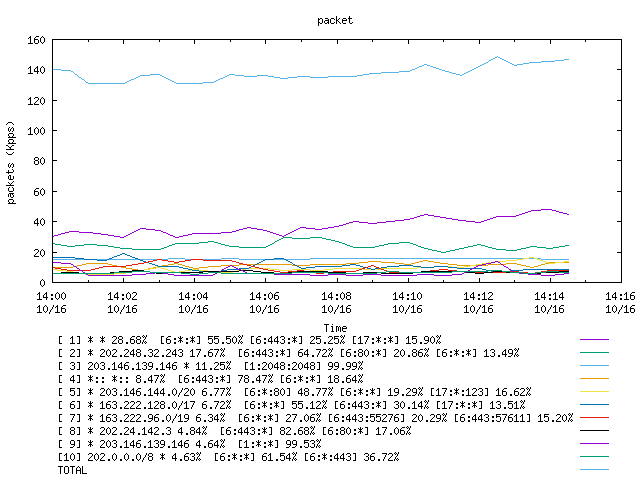The height and width of the screenshot is (480, 640).
Task: Click the x-axis tick label 14:12
Action: coord(478,296)
